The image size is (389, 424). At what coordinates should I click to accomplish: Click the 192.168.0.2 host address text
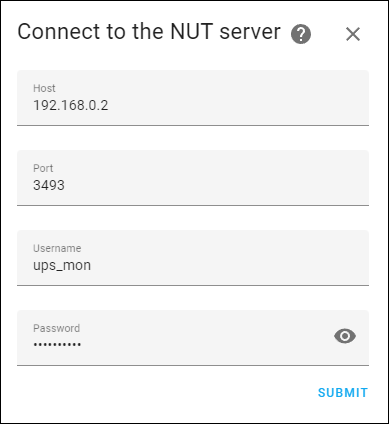71,105
